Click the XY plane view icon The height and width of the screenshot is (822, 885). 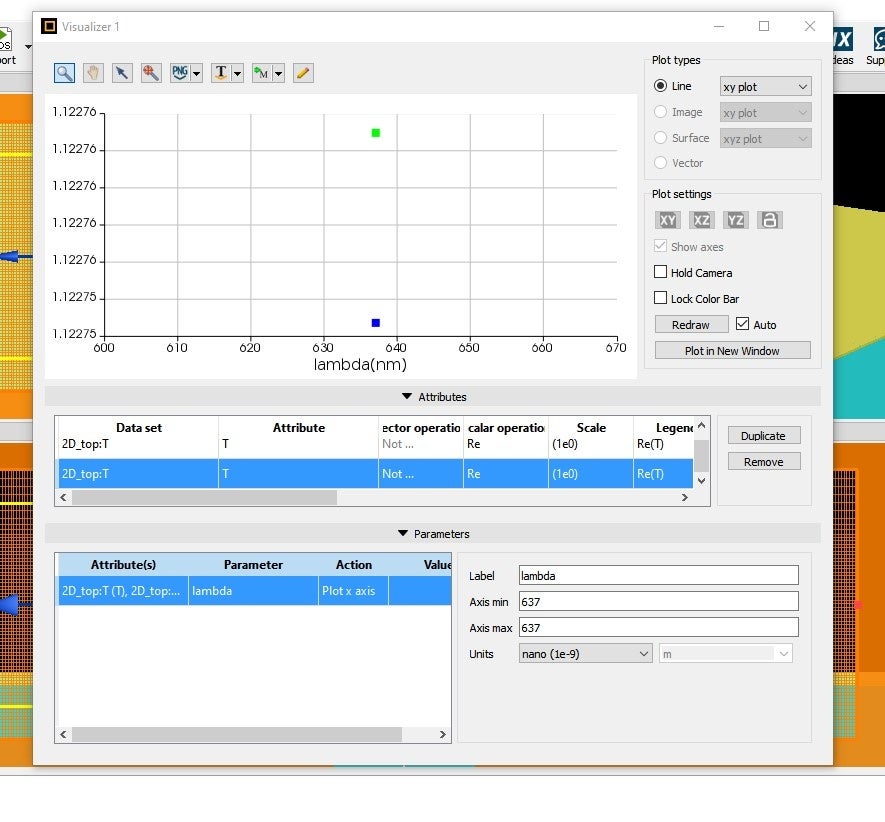coord(667,220)
